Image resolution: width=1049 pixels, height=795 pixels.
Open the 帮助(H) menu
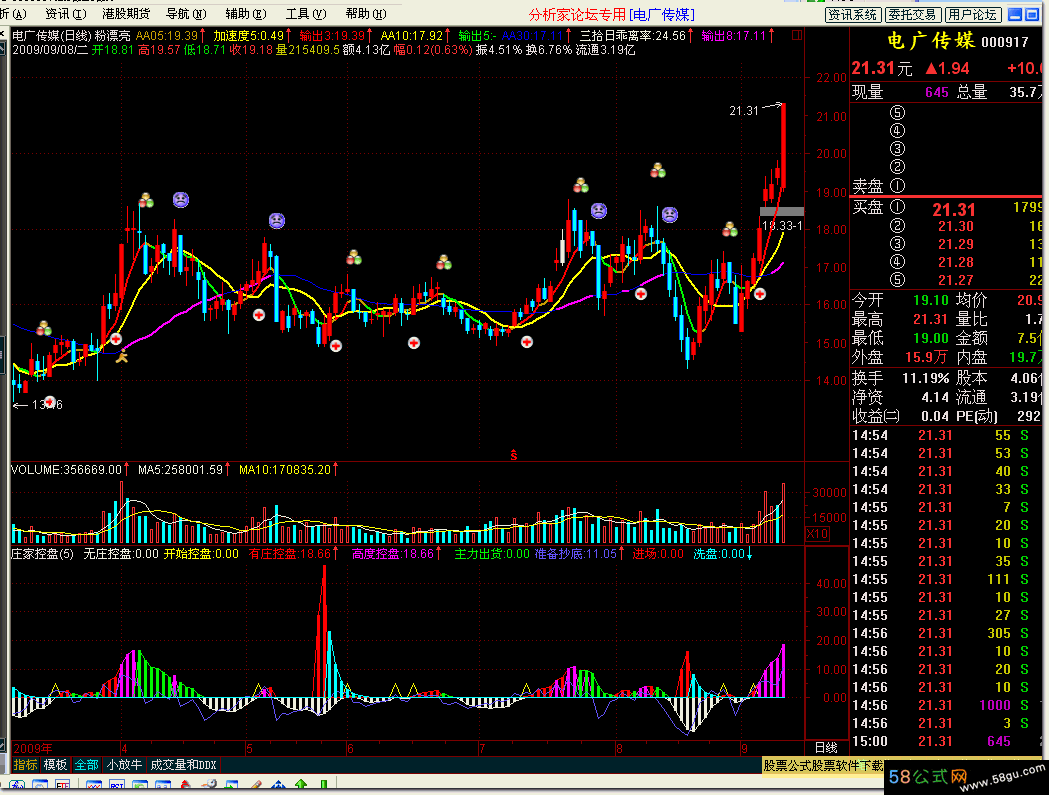pos(366,13)
